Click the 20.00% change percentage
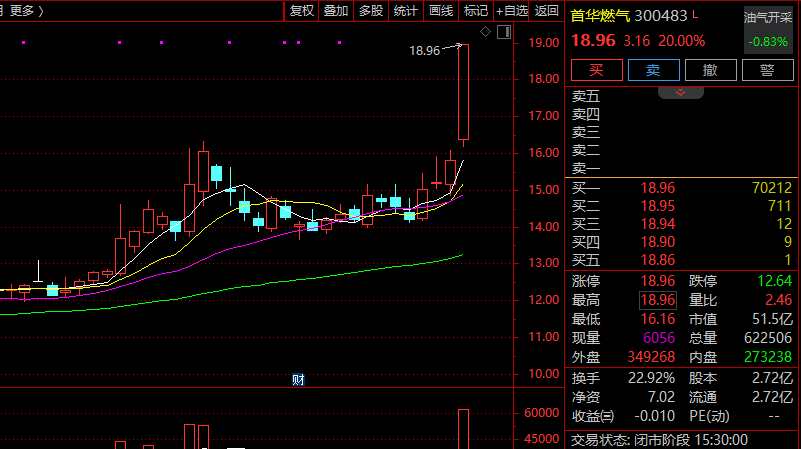 pos(681,41)
